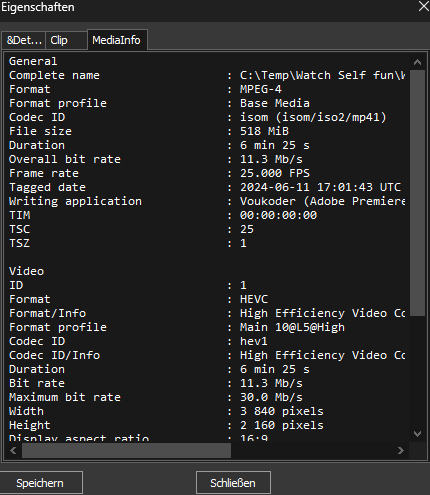This screenshot has height=495, width=430.
Task: Click the 'MPEG-4' format value
Action: [261, 89]
